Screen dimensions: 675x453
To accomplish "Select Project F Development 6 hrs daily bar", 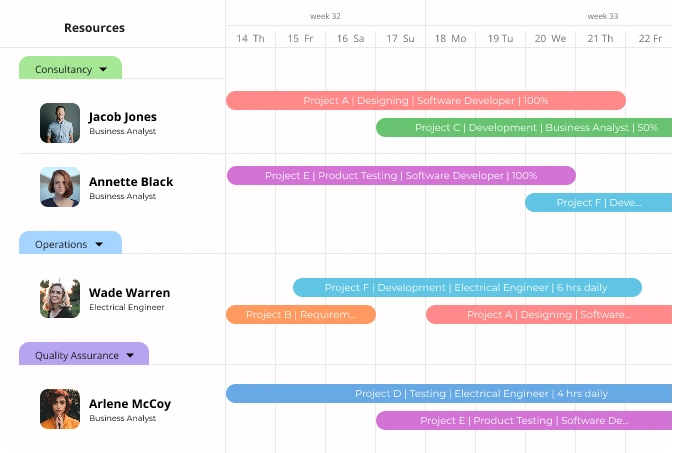I will (466, 288).
